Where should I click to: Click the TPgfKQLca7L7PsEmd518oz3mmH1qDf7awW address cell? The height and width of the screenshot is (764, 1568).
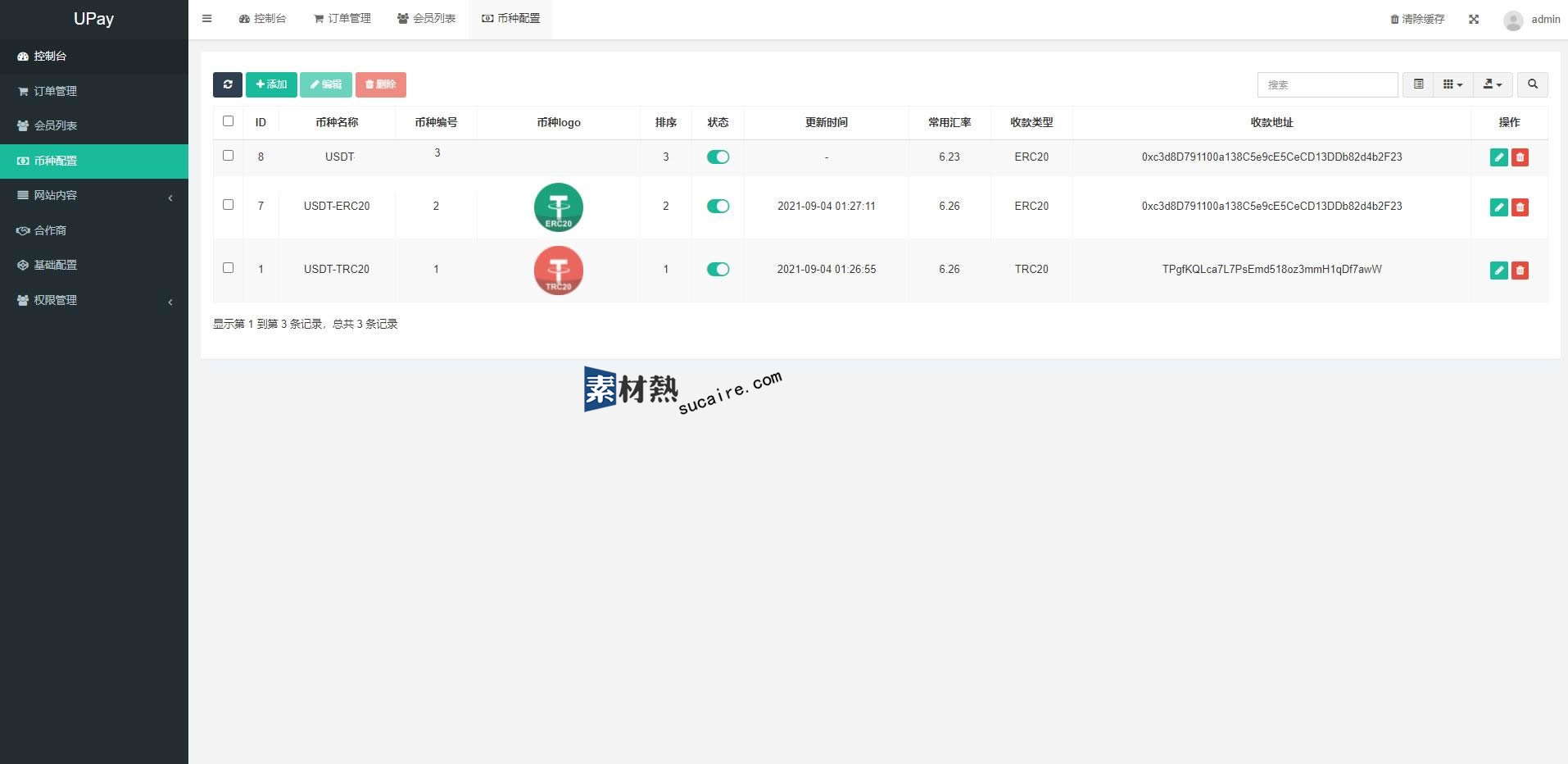(x=1271, y=269)
